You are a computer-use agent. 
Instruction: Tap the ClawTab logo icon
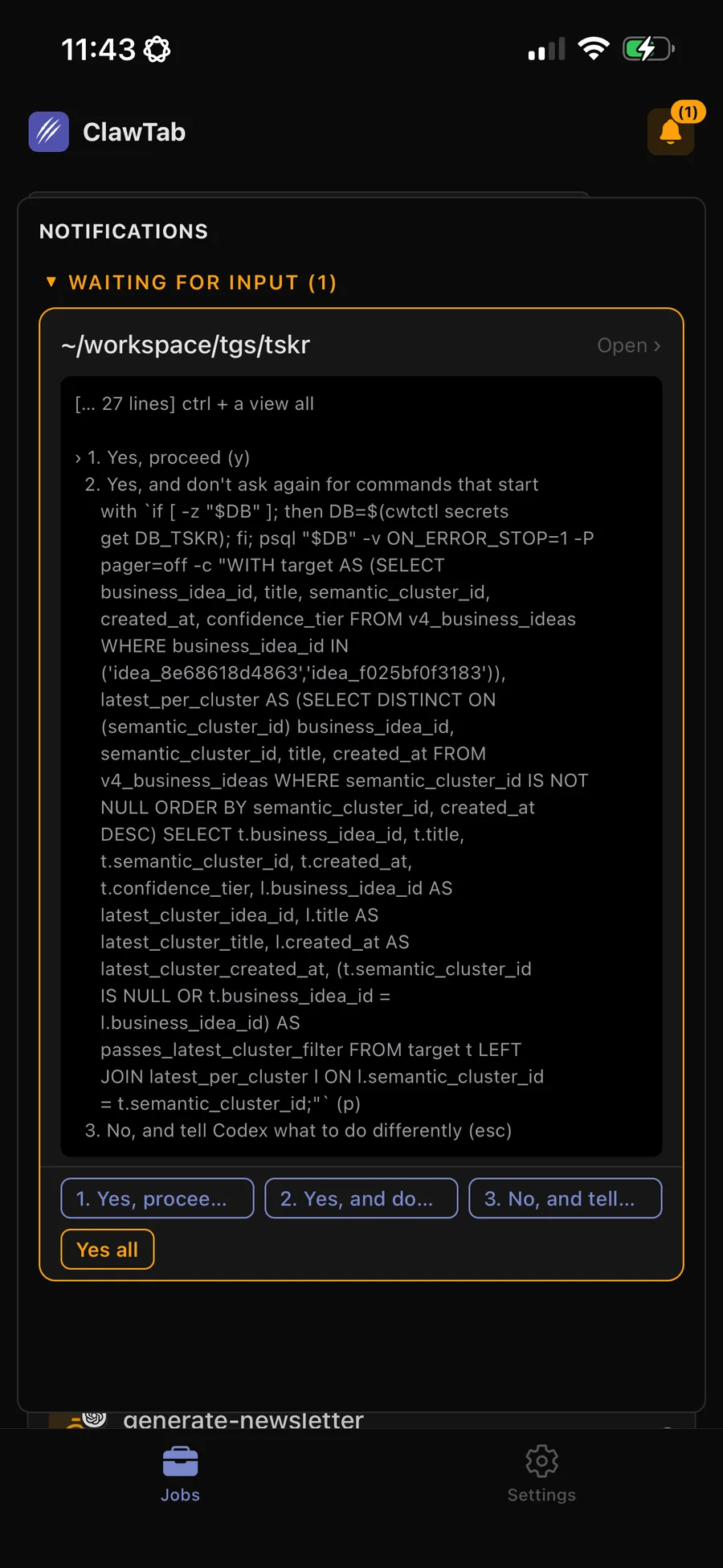[x=49, y=132]
